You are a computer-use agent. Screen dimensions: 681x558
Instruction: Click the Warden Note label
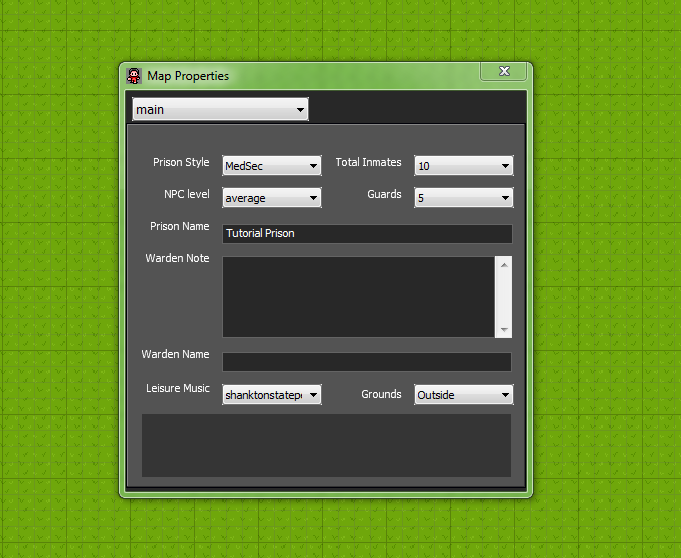(x=177, y=259)
